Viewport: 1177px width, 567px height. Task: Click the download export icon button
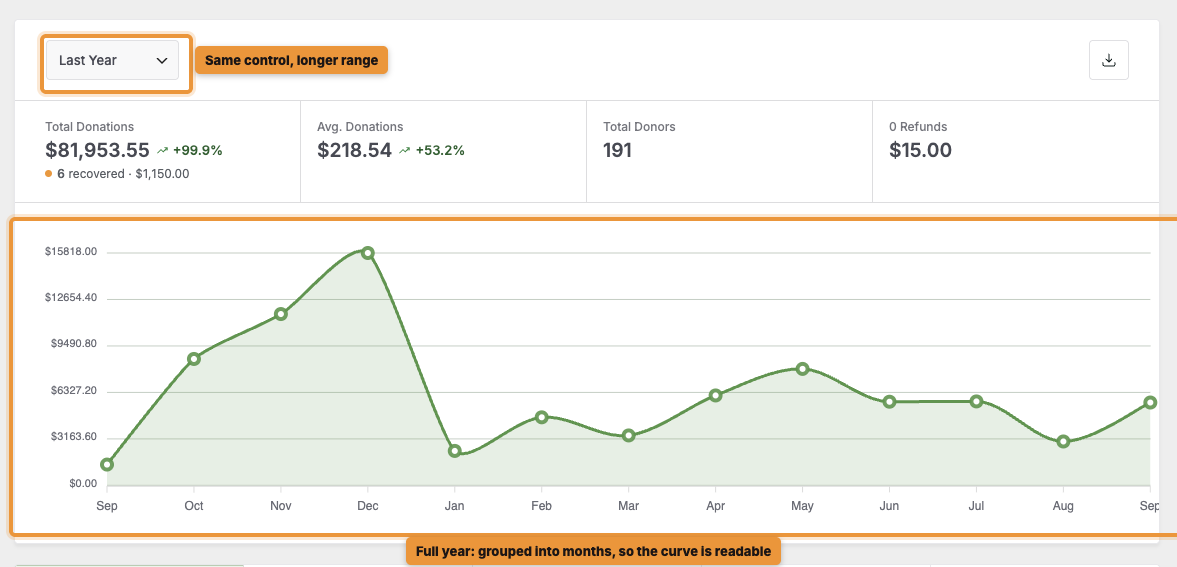tap(1109, 60)
